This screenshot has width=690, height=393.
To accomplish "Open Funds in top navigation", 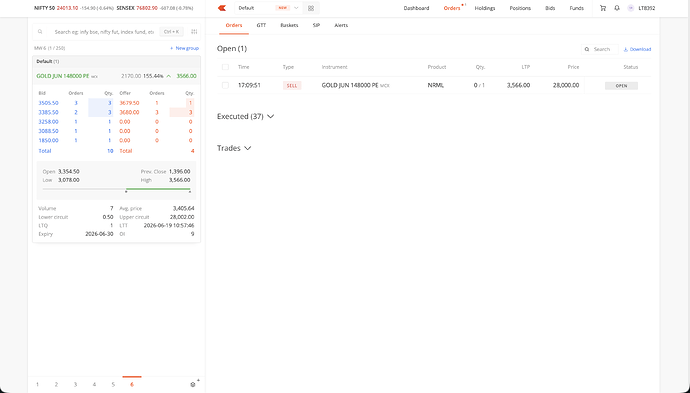I will [x=576, y=8].
